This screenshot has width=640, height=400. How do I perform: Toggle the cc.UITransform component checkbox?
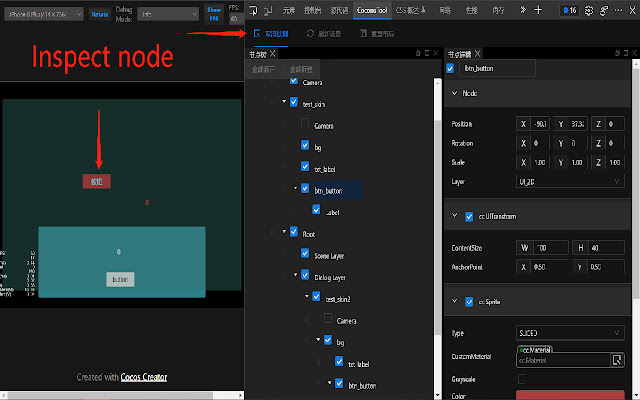click(469, 215)
